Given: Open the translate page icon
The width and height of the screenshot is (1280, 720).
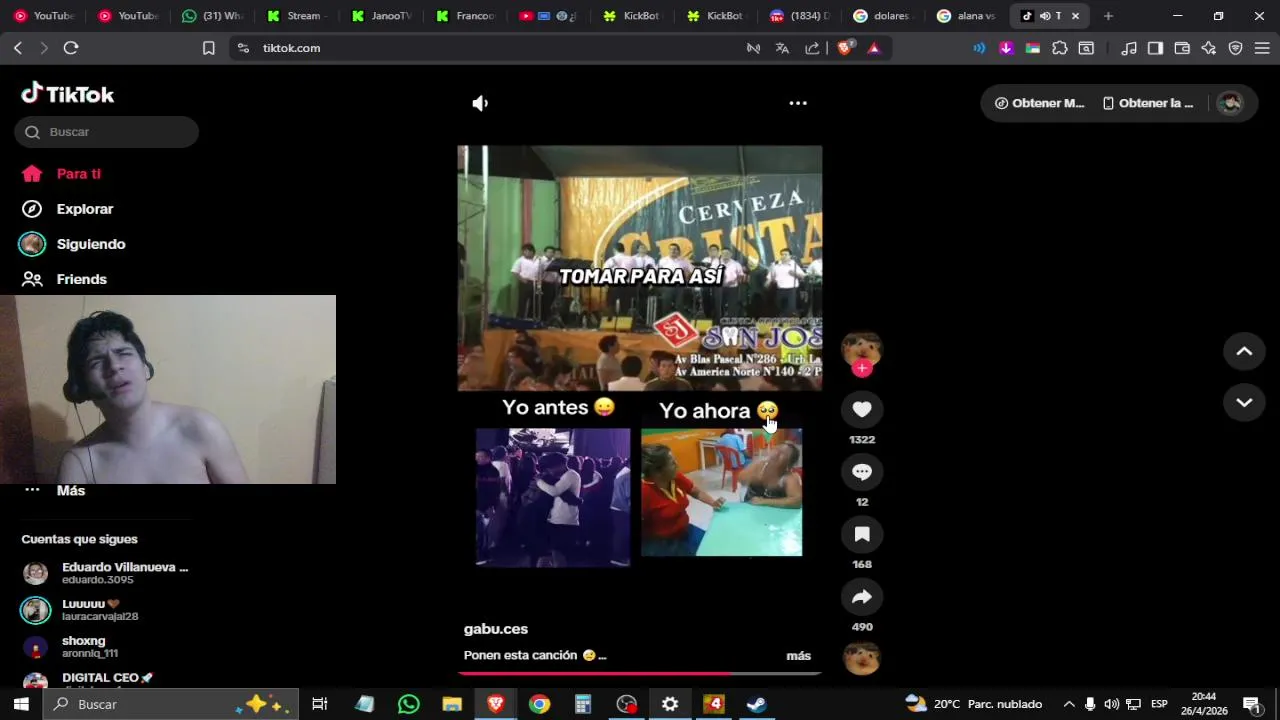Looking at the screenshot, I should (x=782, y=48).
